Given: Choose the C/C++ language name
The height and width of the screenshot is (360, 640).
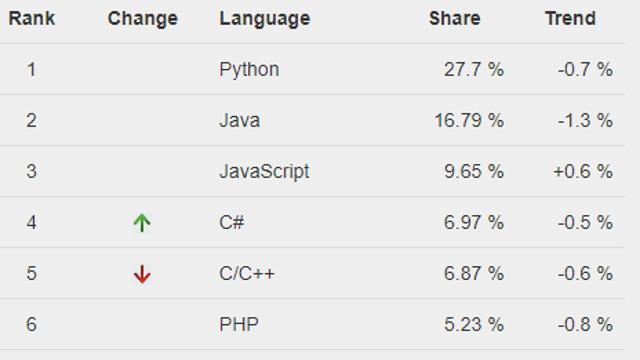Looking at the screenshot, I should tap(247, 273).
